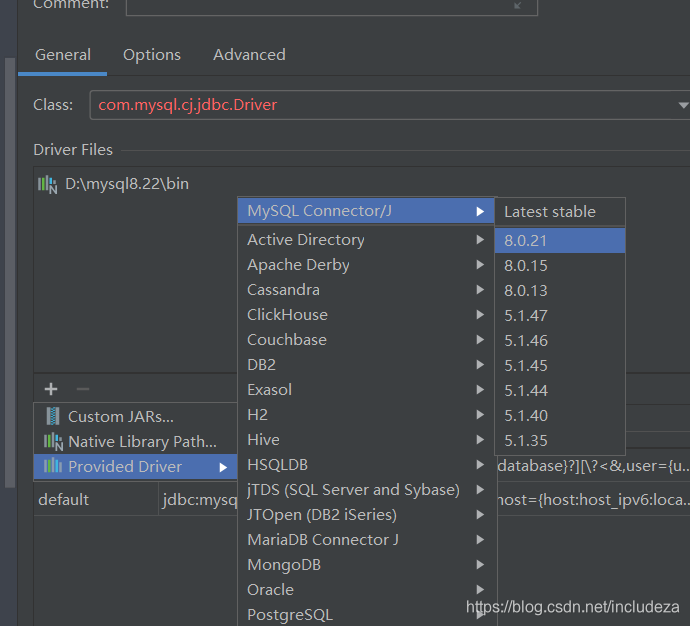This screenshot has width=690, height=626.
Task: Select Oracle driver entry
Action: pyautogui.click(x=367, y=590)
